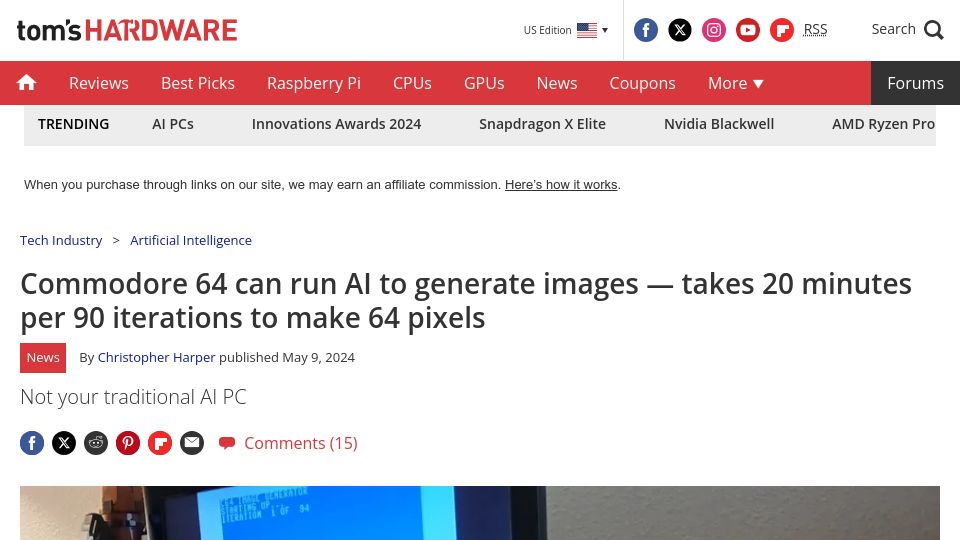
Task: Click the US flag icon
Action: pyautogui.click(x=587, y=30)
